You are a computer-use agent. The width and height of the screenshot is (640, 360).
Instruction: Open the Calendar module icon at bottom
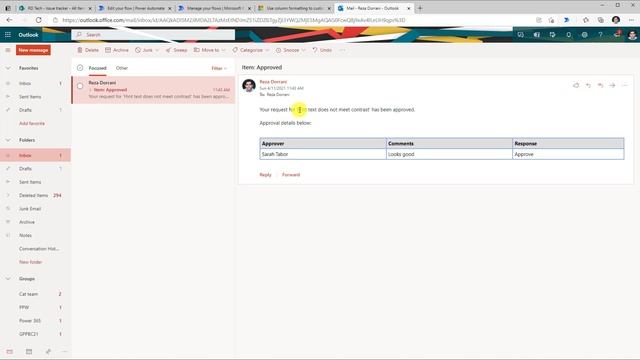(x=29, y=351)
